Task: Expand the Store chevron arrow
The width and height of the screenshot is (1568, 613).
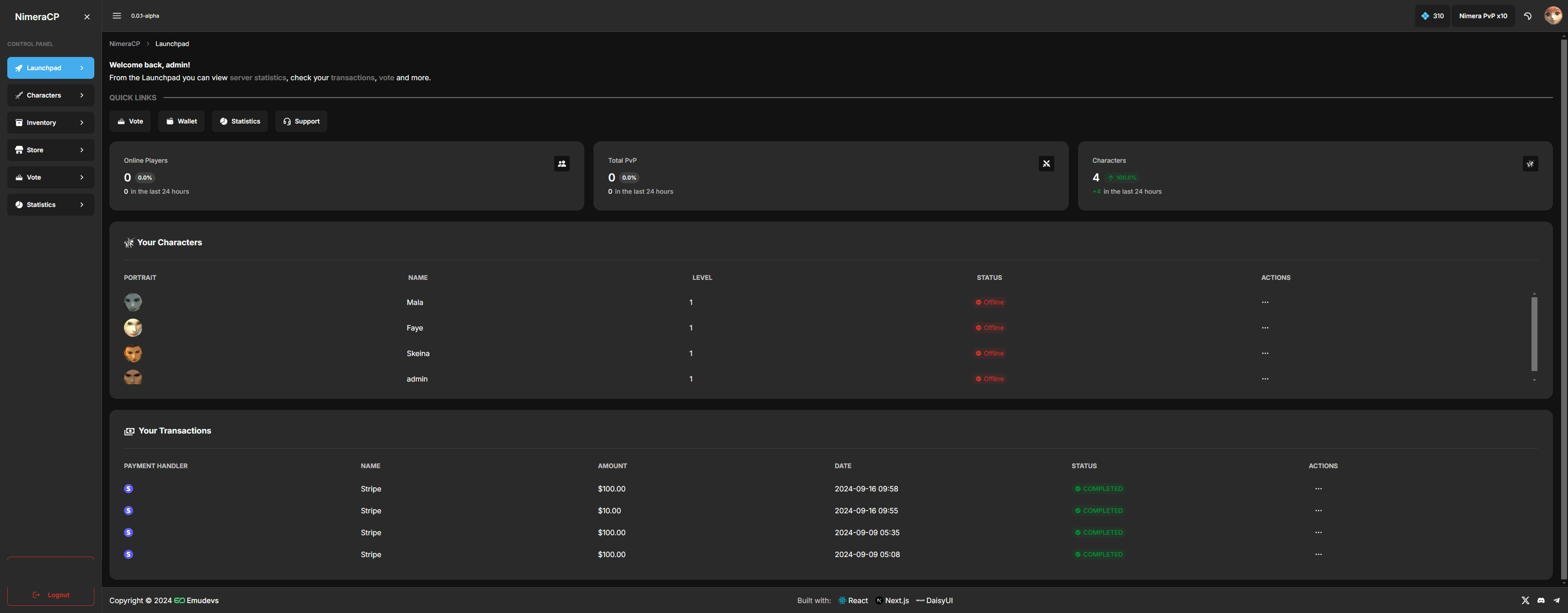Action: pos(82,150)
